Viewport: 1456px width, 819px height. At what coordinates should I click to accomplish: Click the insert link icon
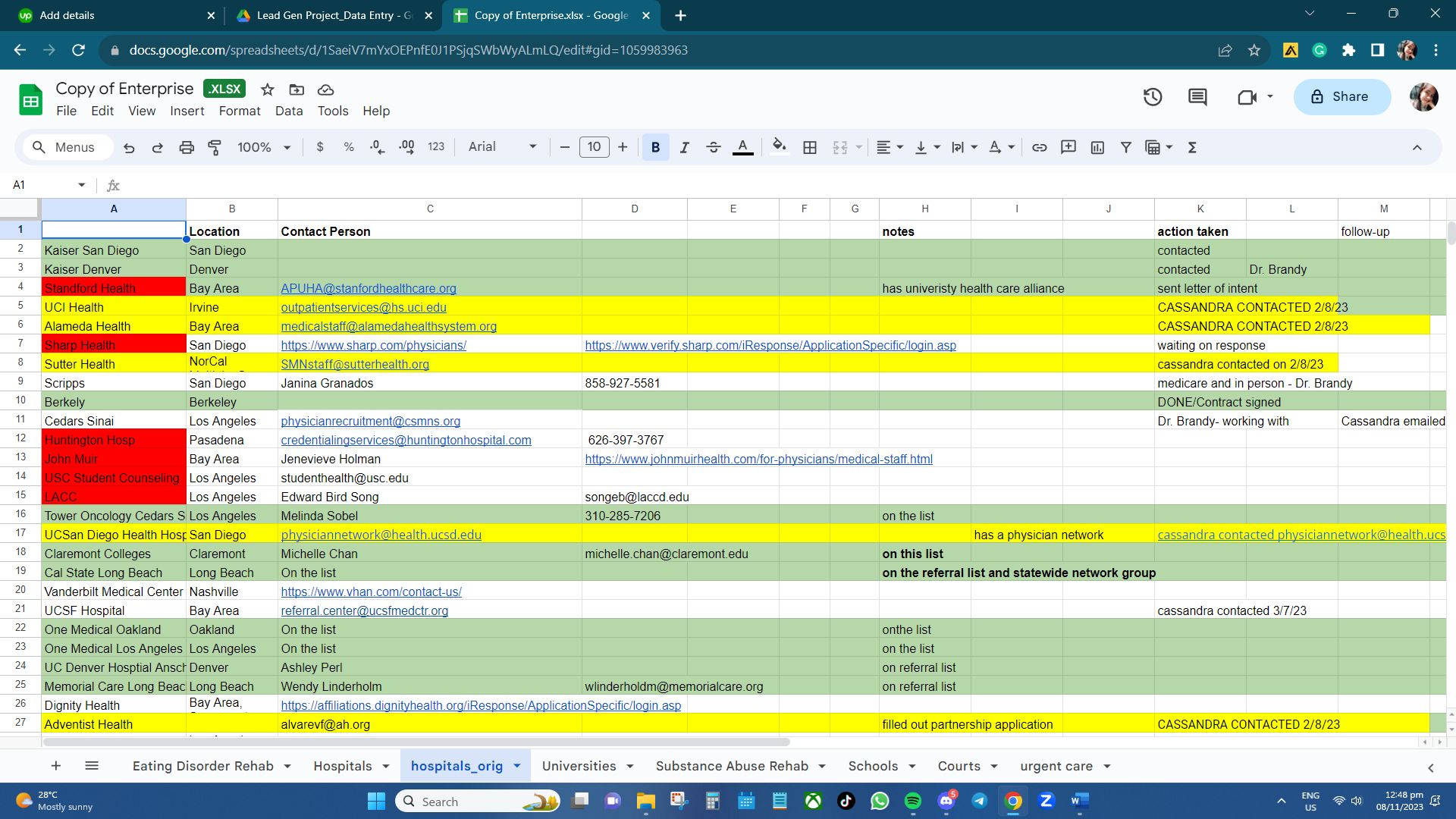(1040, 147)
